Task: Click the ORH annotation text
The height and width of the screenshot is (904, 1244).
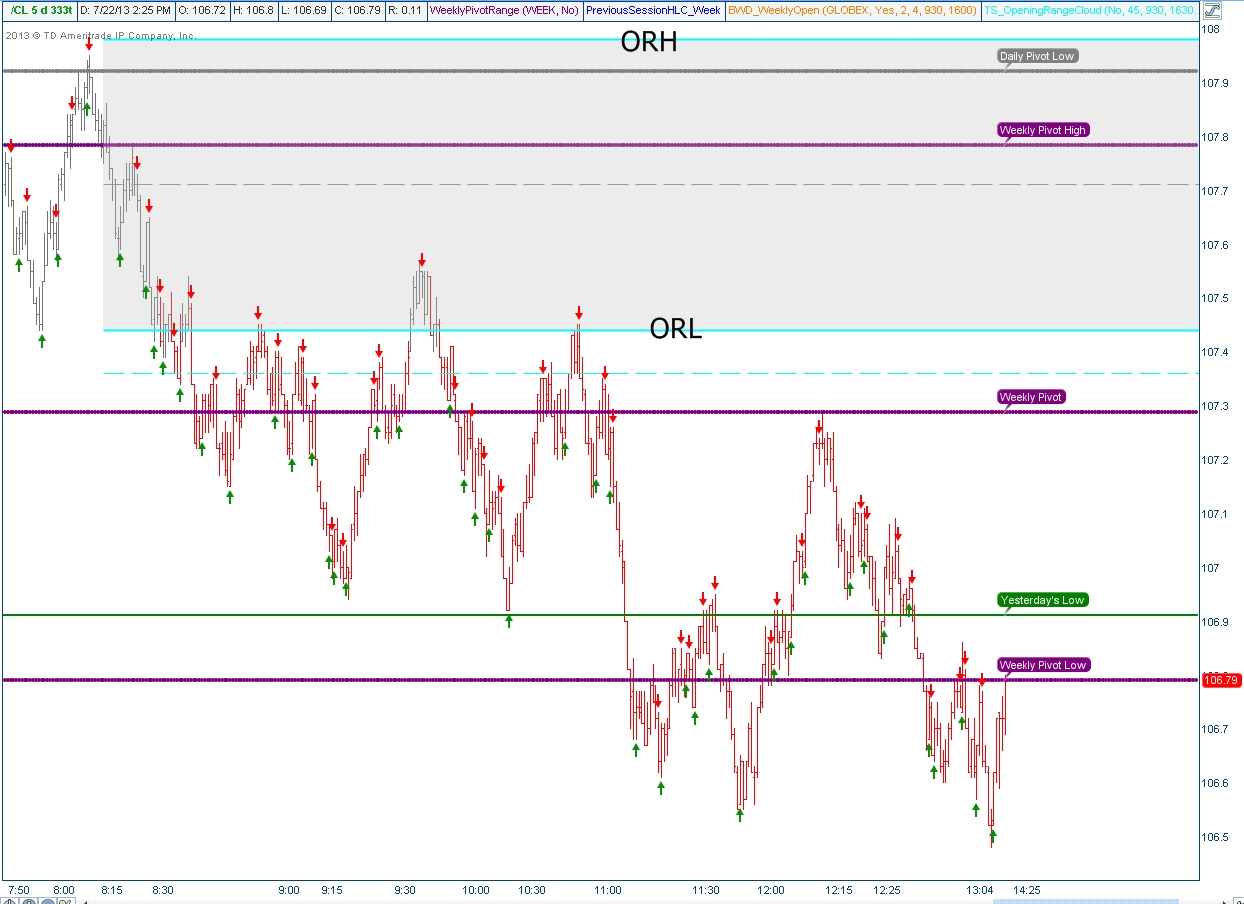Action: coord(649,42)
